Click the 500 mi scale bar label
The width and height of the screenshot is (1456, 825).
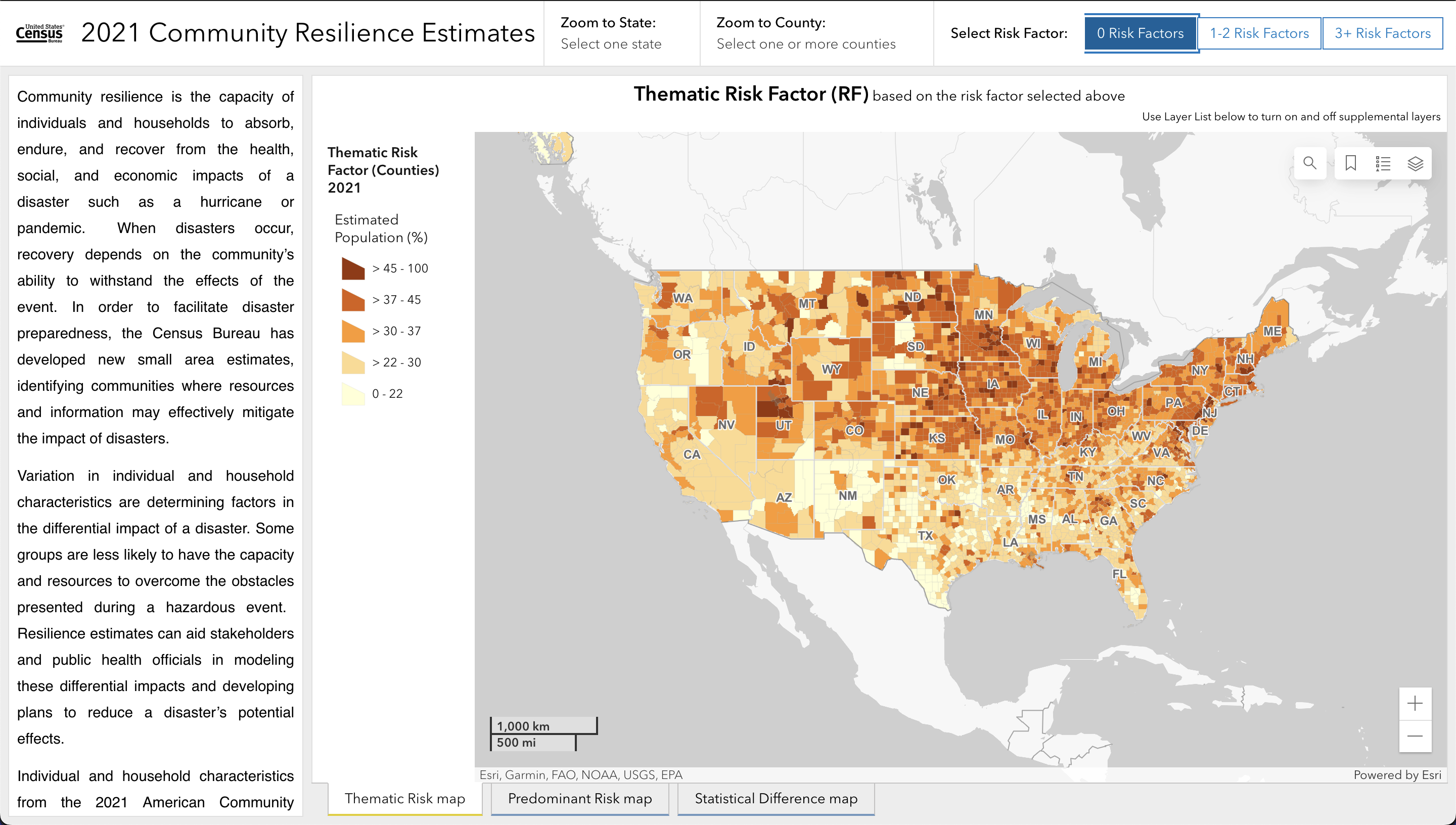click(x=516, y=742)
